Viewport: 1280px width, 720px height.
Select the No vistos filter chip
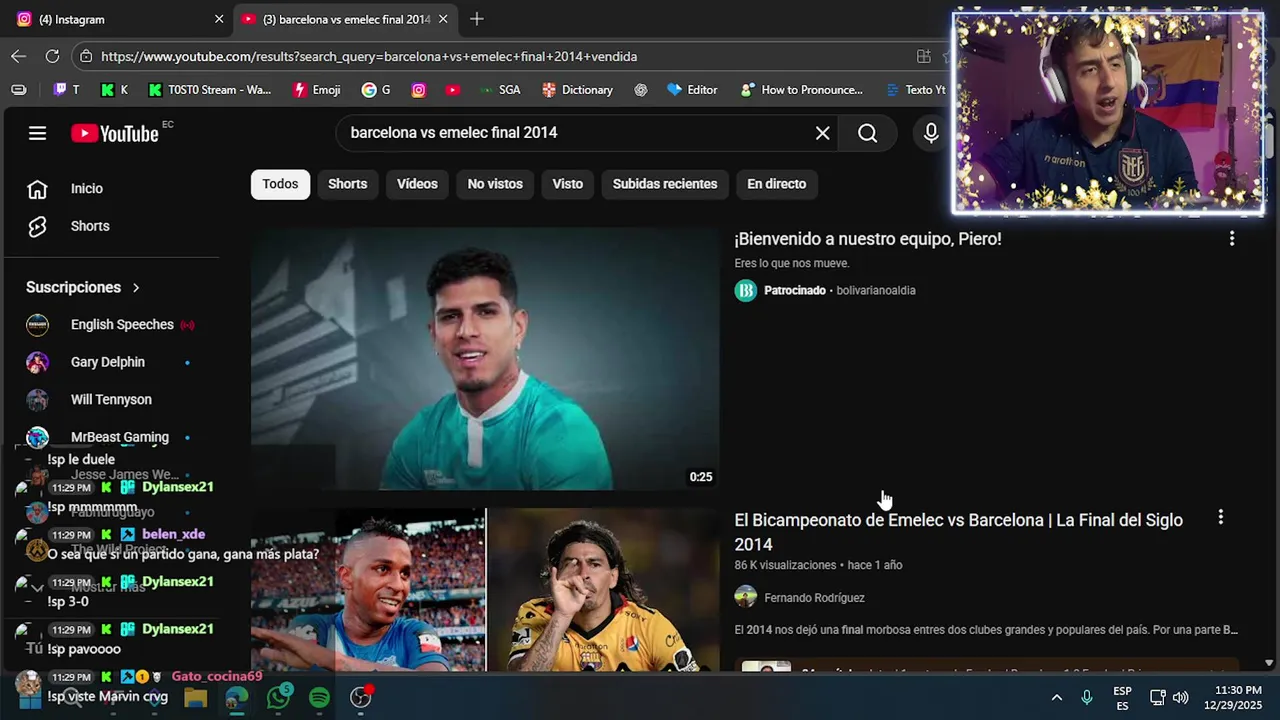[x=495, y=184]
